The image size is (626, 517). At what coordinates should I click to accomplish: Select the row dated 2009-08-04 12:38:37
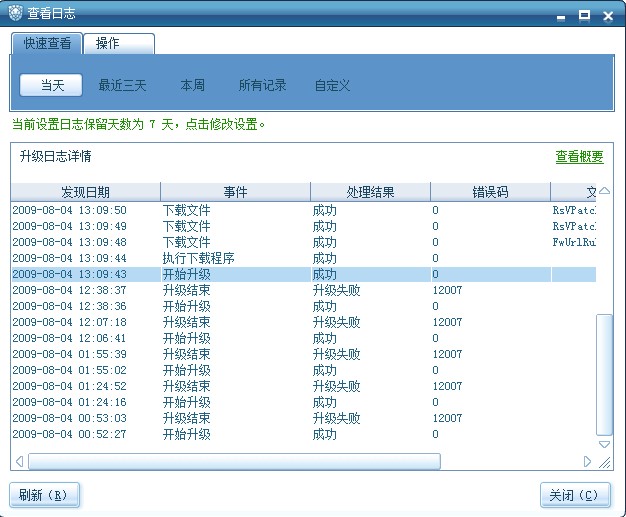303,290
